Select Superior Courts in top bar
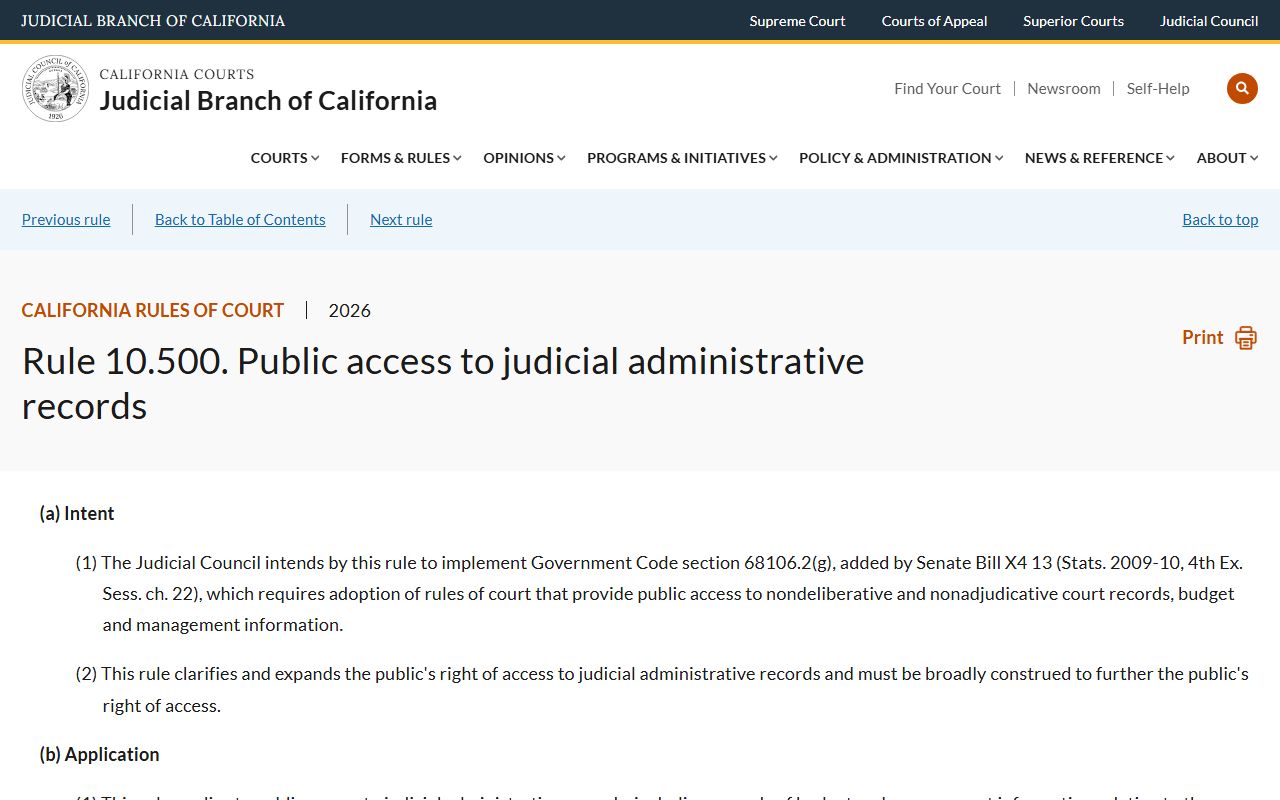Viewport: 1280px width, 800px height. [1073, 21]
